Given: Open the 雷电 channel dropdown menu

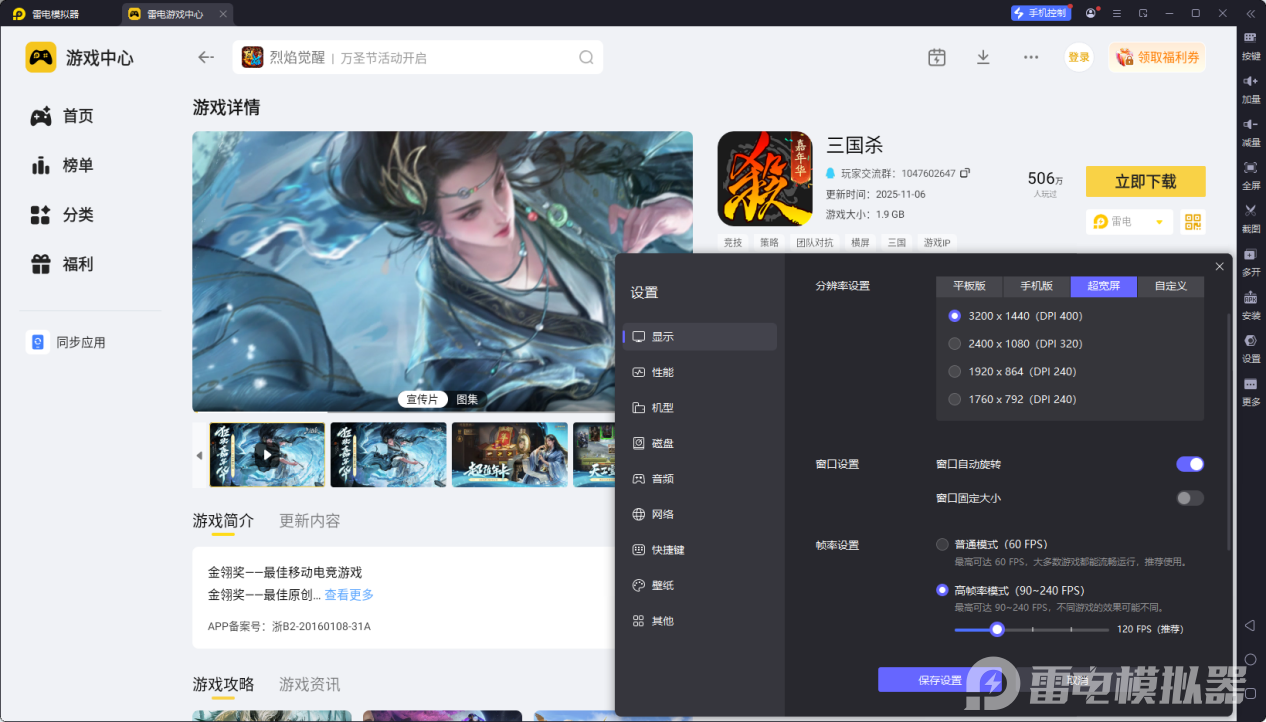Looking at the screenshot, I should [x=1129, y=221].
